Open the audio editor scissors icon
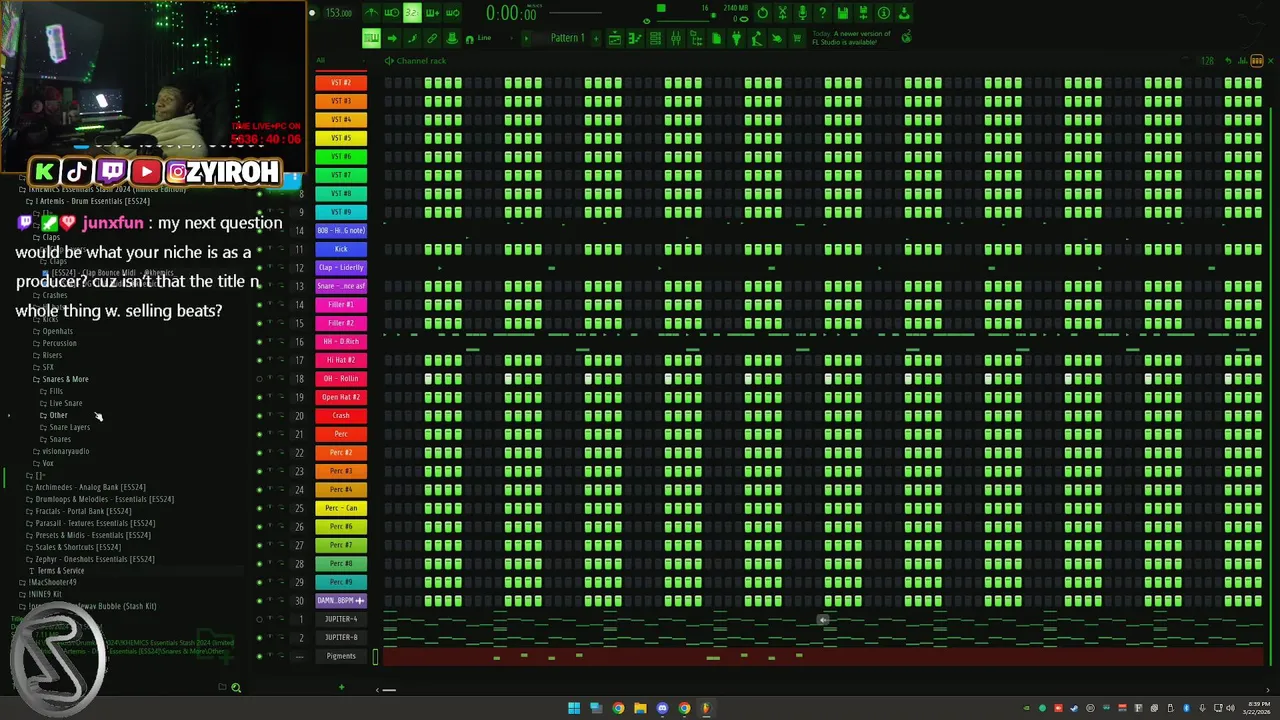 (783, 12)
